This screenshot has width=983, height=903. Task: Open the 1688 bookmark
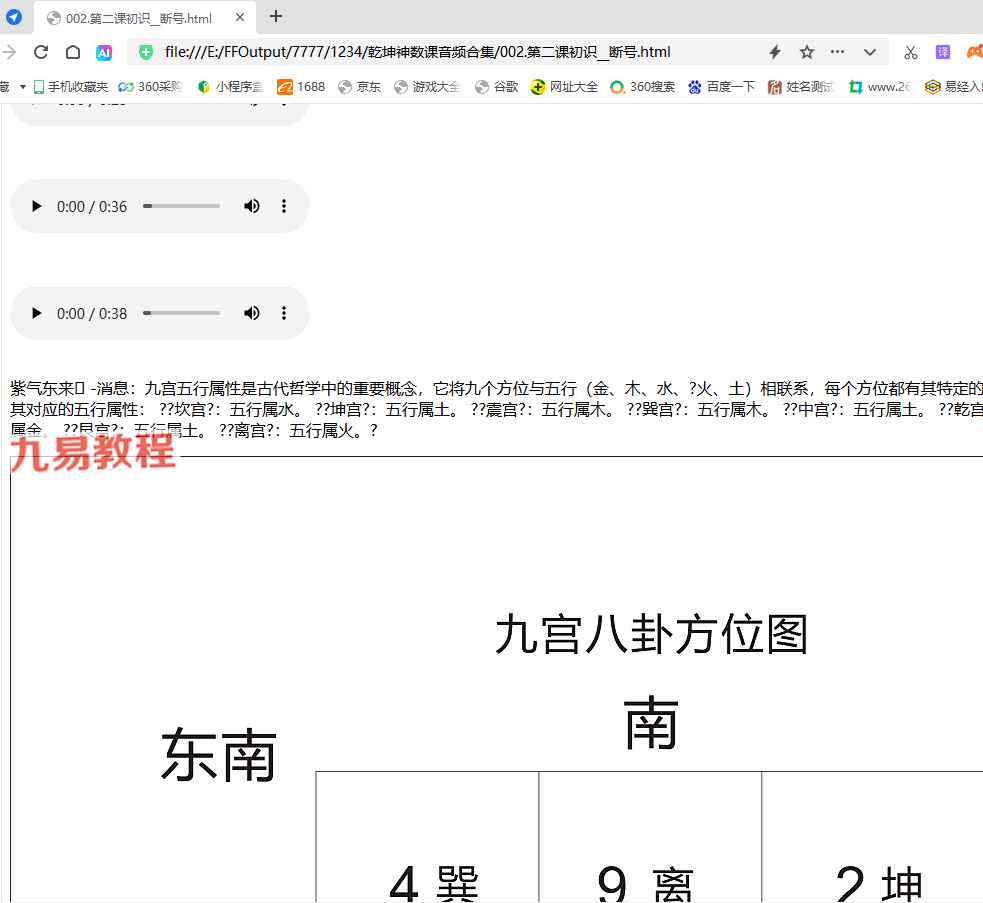point(301,87)
